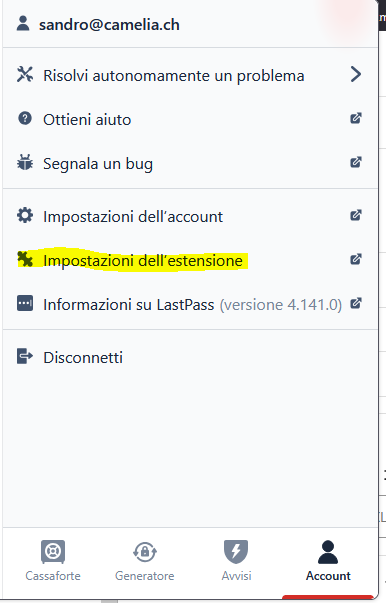This screenshot has width=386, height=603.
Task: Click the gear icon for account settings
Action: tap(25, 215)
